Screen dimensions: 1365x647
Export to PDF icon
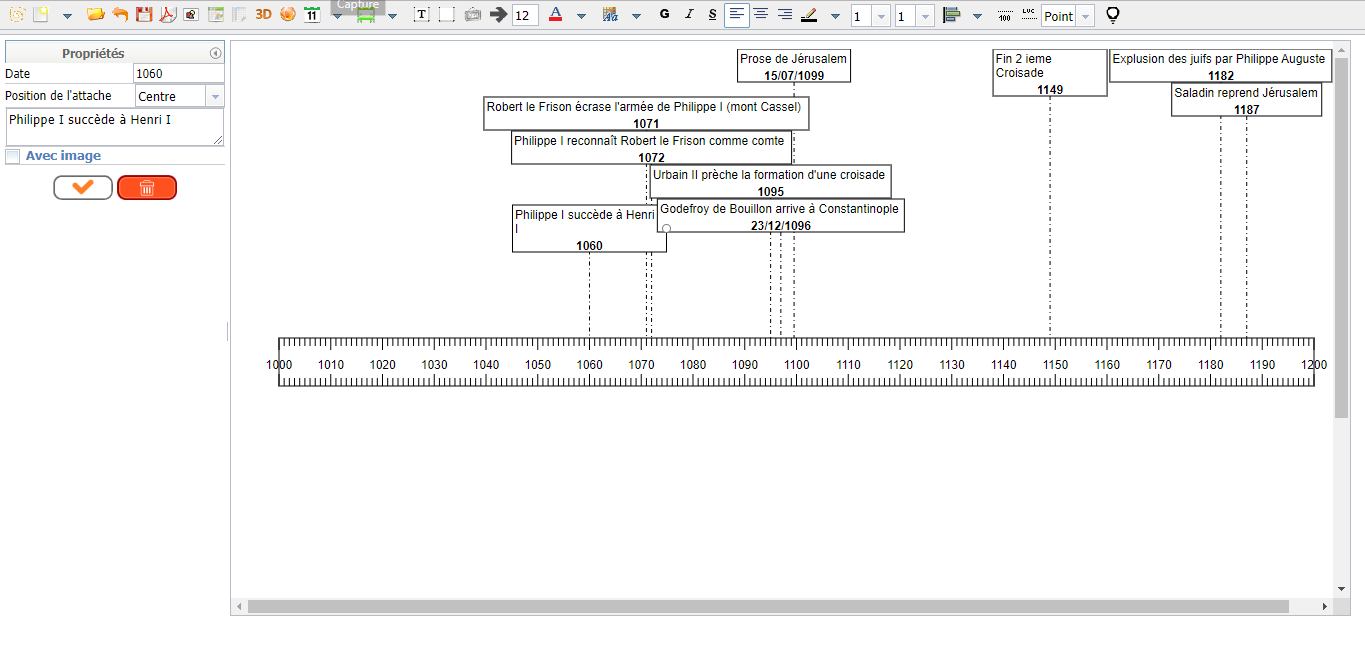click(x=167, y=15)
